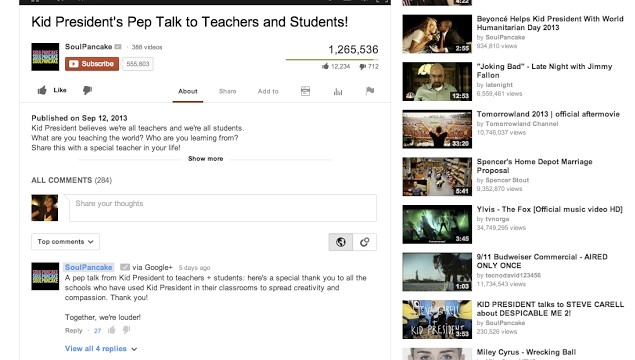Open the Miley Cyrus - Wrecking Ball thumbnail

437,354
